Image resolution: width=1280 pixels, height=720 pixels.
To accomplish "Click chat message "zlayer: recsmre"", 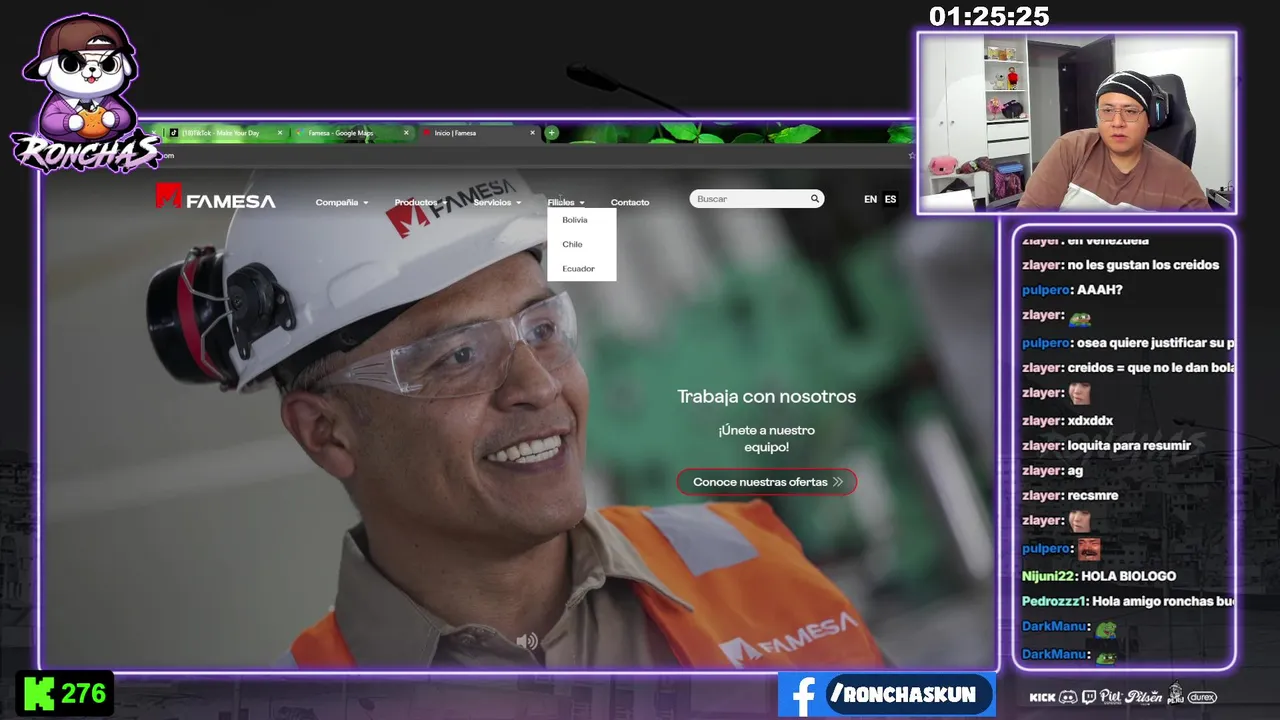I will tap(1070, 496).
